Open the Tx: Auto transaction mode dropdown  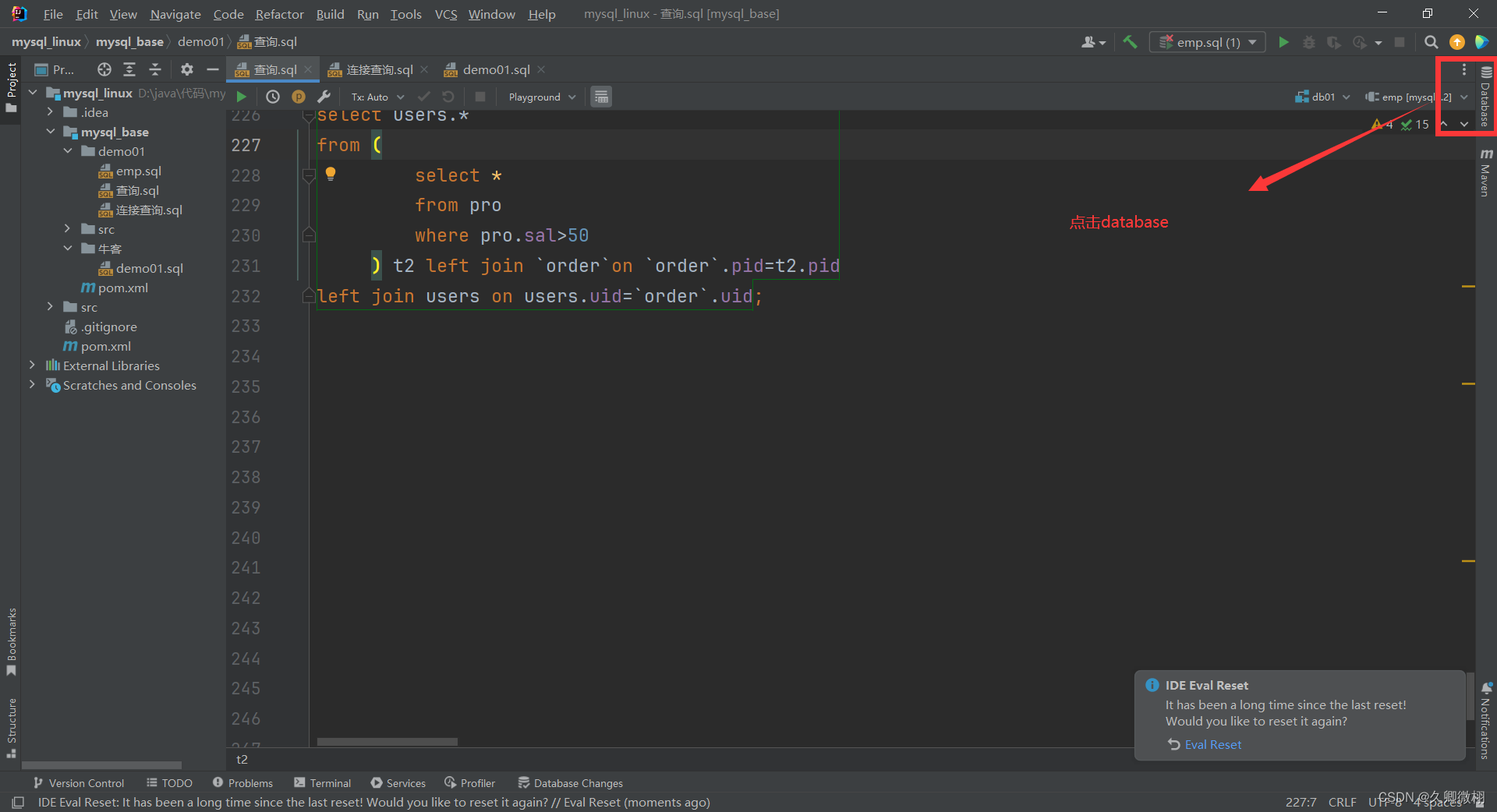point(377,97)
